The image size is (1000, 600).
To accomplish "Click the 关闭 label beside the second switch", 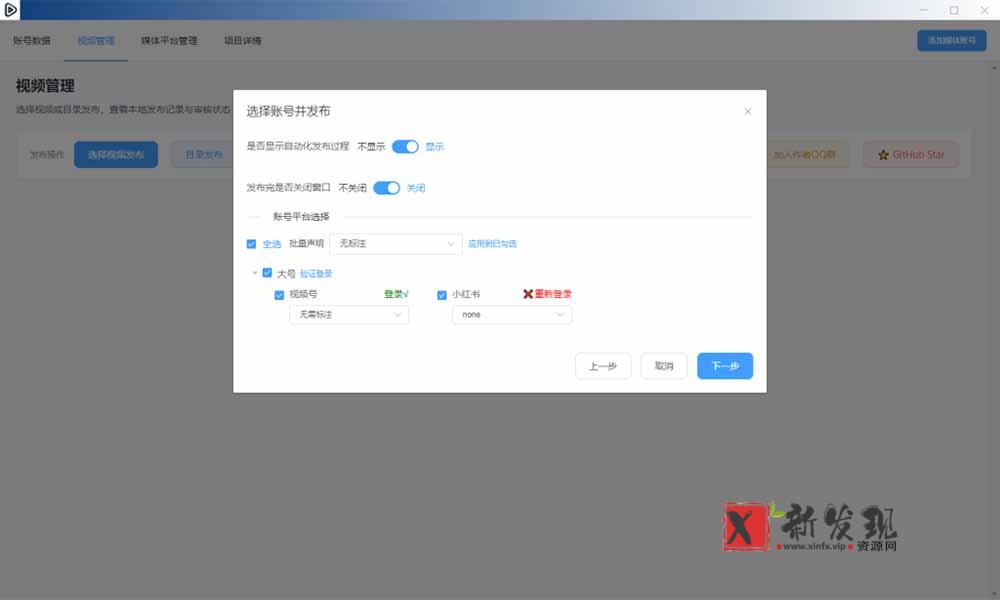I will click(416, 188).
